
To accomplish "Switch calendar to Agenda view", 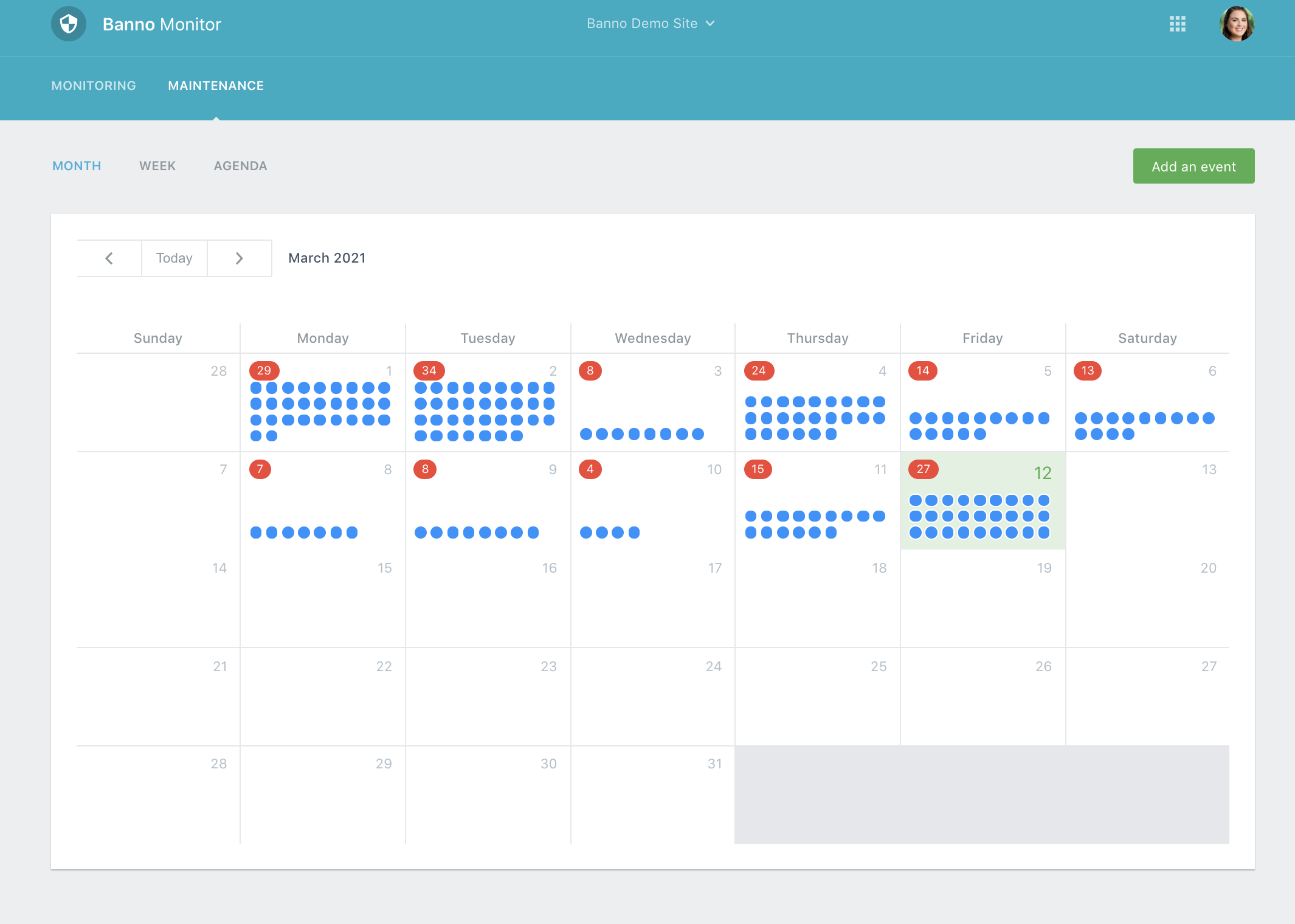I will (240, 166).
